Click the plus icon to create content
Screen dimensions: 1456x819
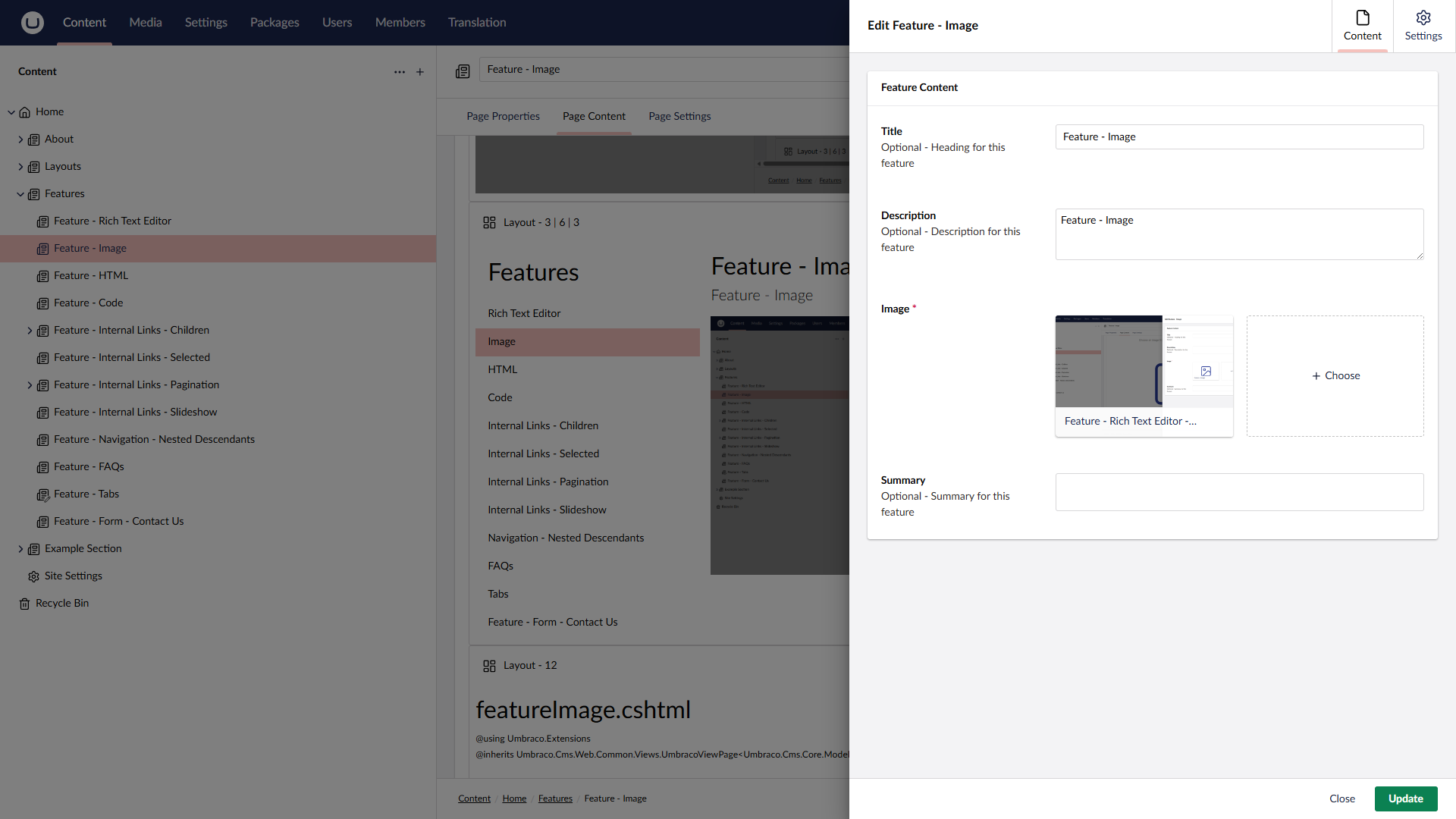[x=420, y=72]
